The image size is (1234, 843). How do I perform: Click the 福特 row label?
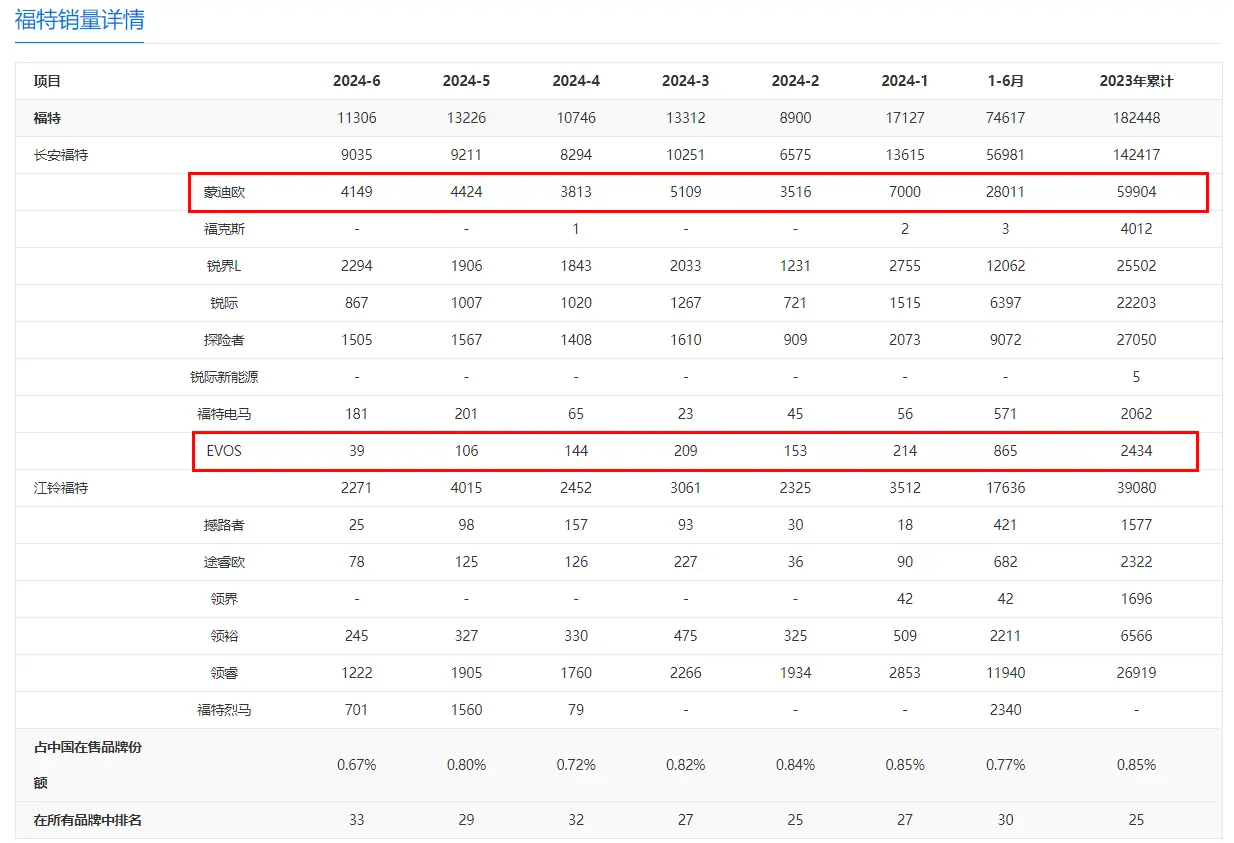(47, 118)
